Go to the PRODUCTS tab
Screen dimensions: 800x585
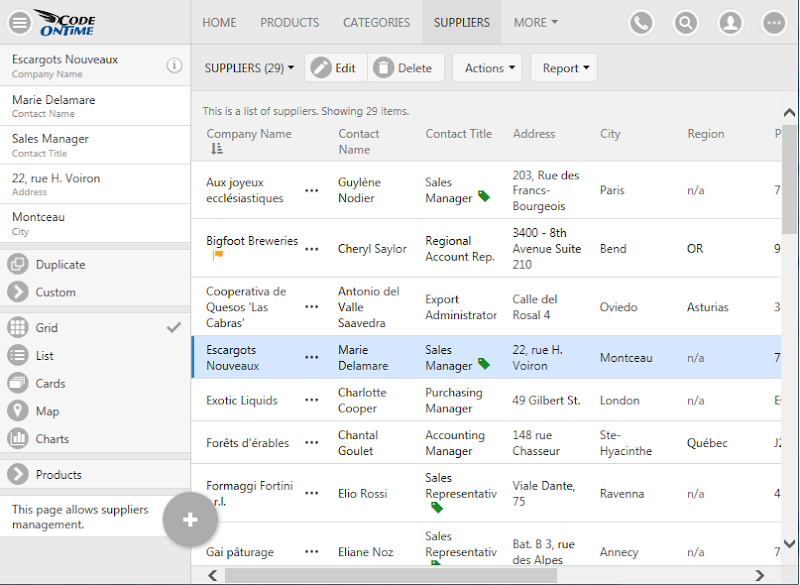pyautogui.click(x=289, y=22)
